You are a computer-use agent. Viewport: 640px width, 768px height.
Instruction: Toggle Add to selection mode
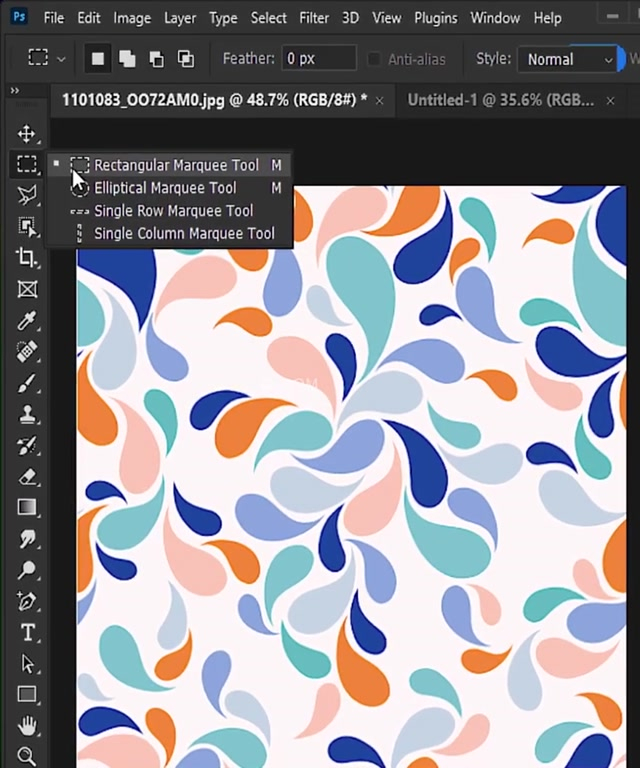coord(127,59)
